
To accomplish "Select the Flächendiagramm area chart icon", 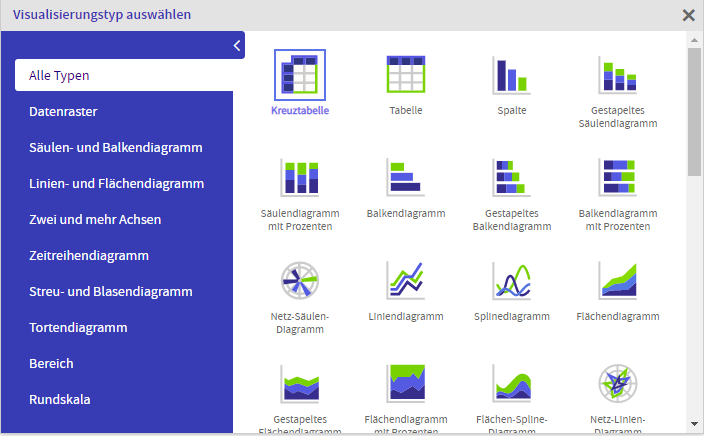I will click(x=618, y=280).
